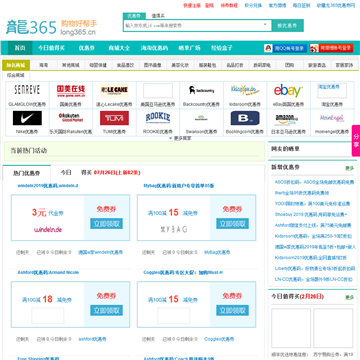The height and width of the screenshot is (360, 360).
Task: Open 优惠券 in the main navigation bar
Action: click(86, 48)
